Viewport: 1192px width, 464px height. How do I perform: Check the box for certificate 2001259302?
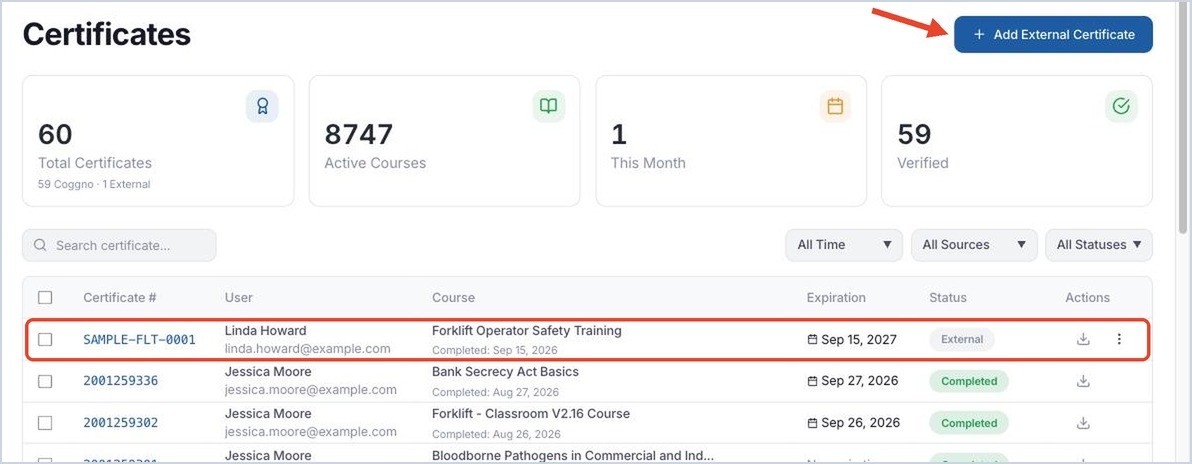[45, 423]
